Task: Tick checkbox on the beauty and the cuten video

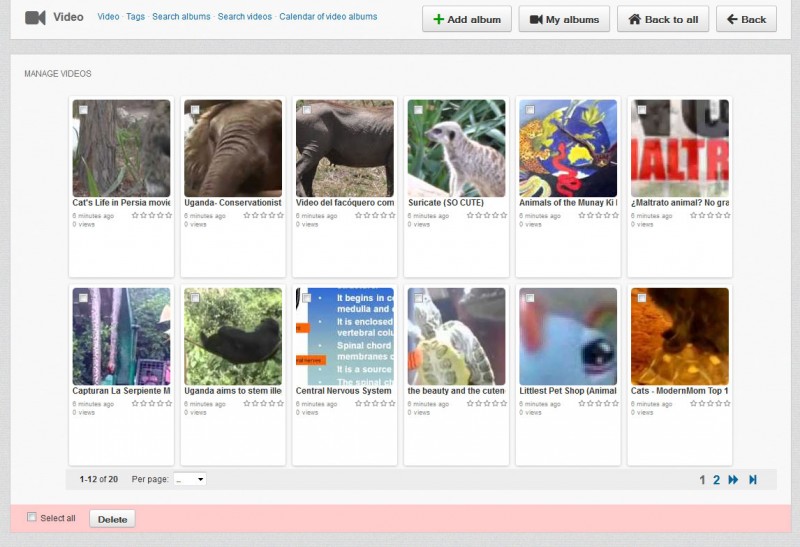Action: (418, 297)
